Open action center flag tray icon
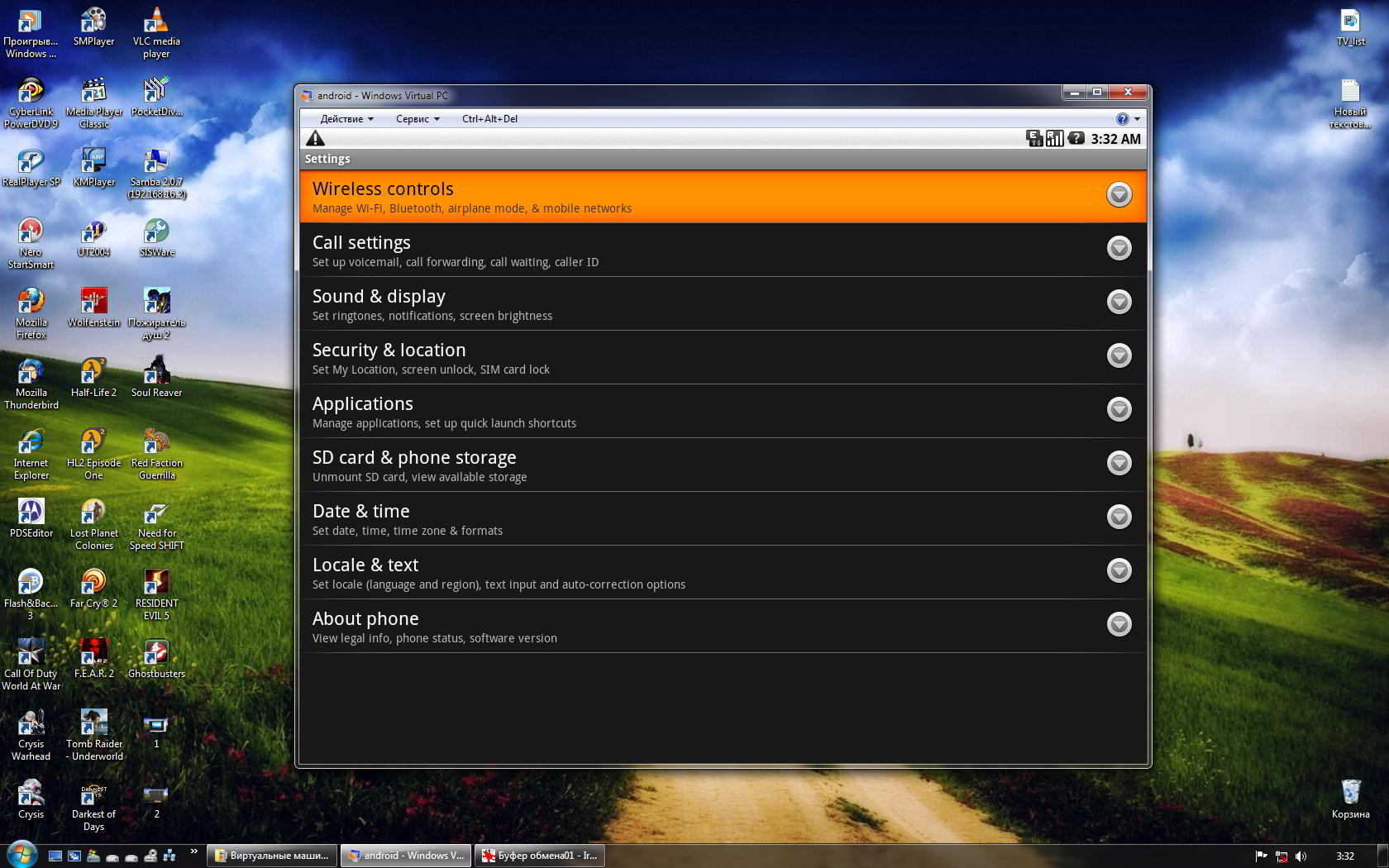This screenshot has width=1389, height=868. pyautogui.click(x=1261, y=856)
